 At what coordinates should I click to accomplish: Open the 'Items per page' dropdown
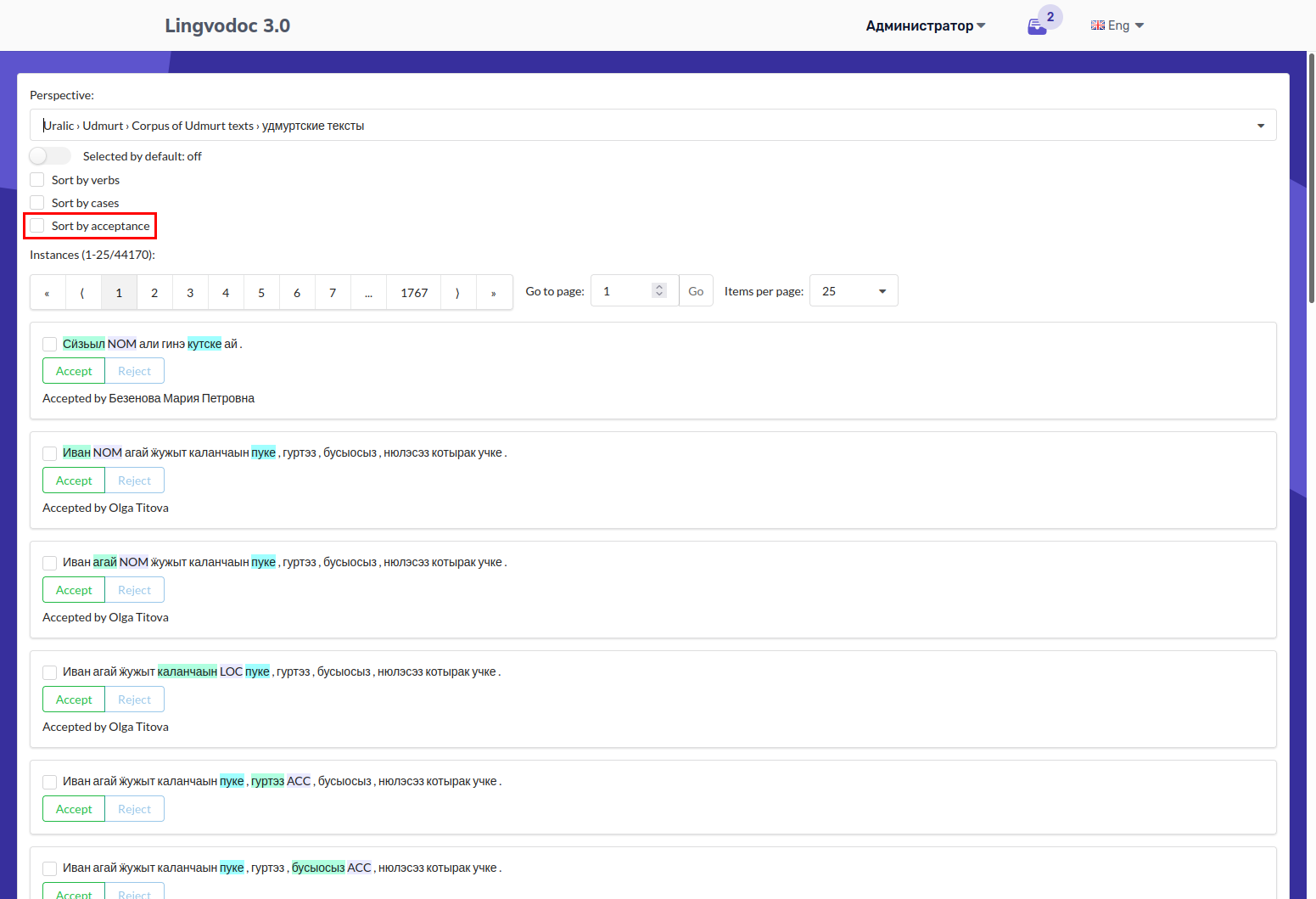[x=853, y=290]
